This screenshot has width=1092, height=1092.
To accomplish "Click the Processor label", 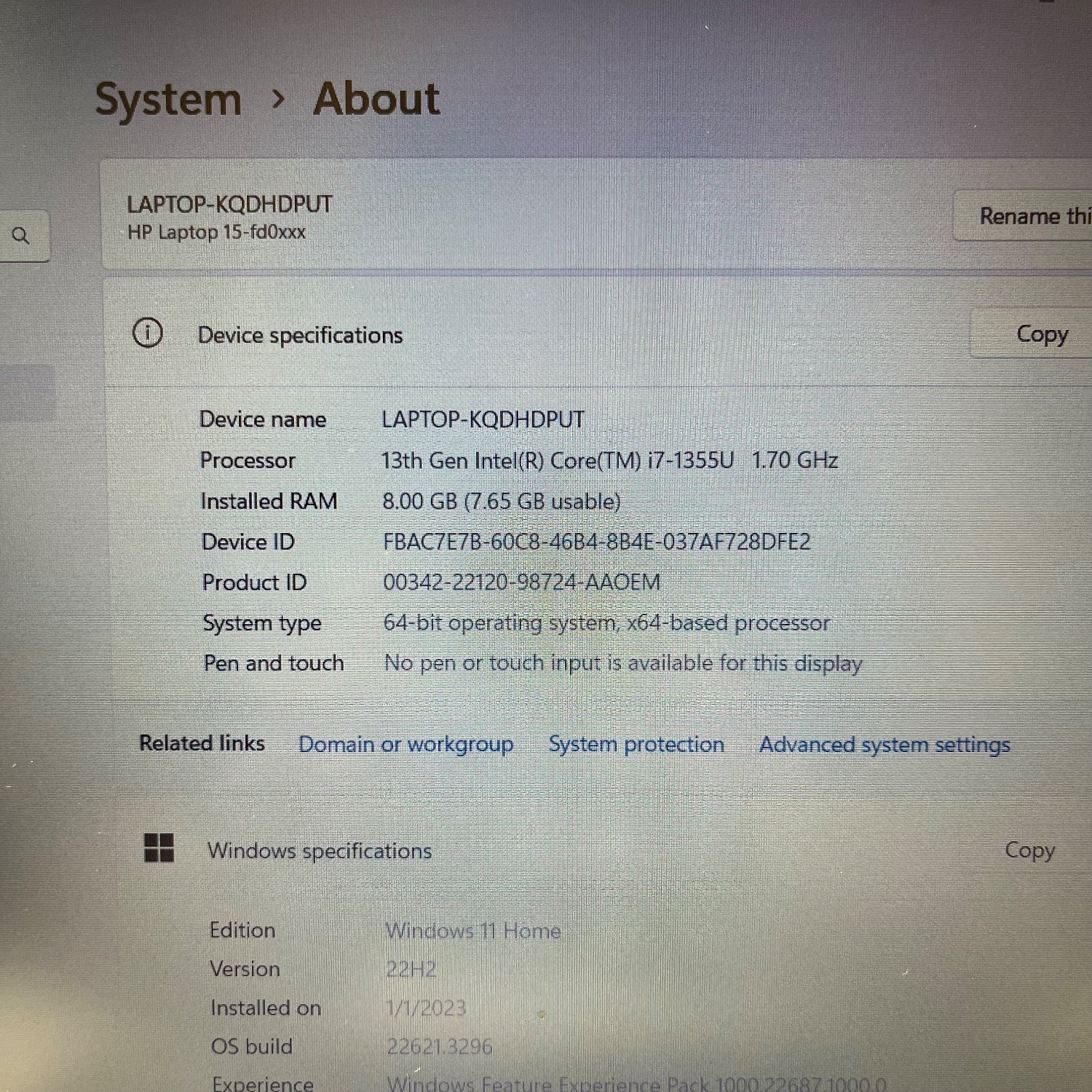I will coord(248,461).
